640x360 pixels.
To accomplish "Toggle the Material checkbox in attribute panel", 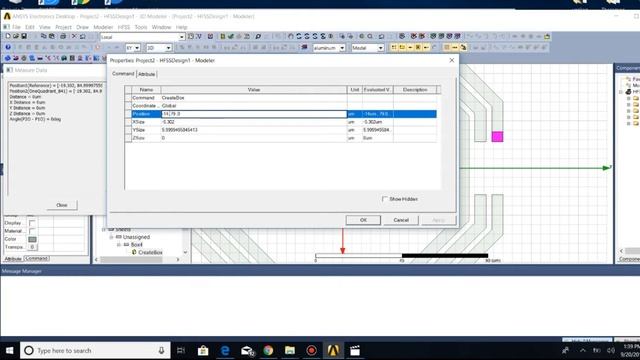I will [x=32, y=231].
